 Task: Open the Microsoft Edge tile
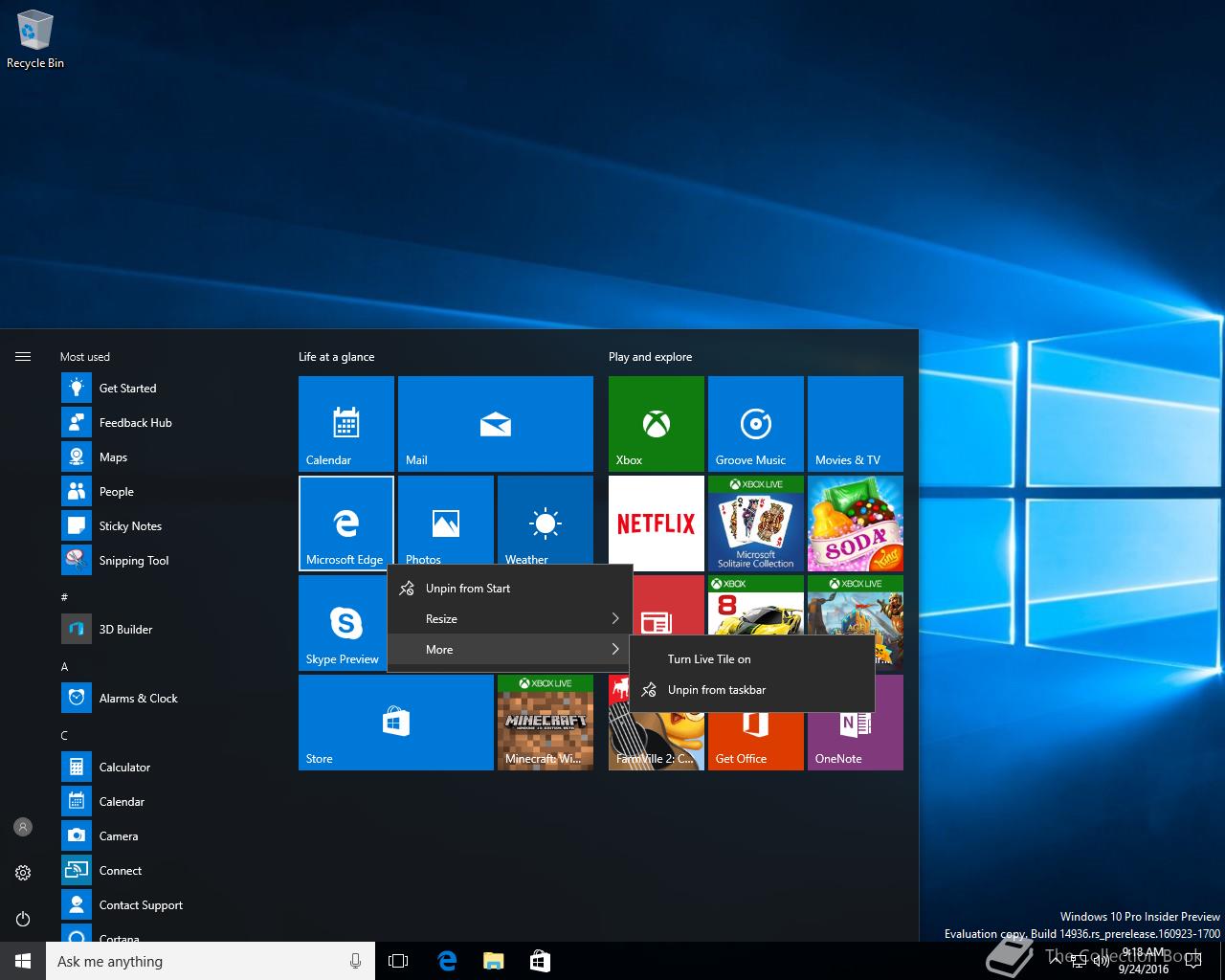pos(346,523)
